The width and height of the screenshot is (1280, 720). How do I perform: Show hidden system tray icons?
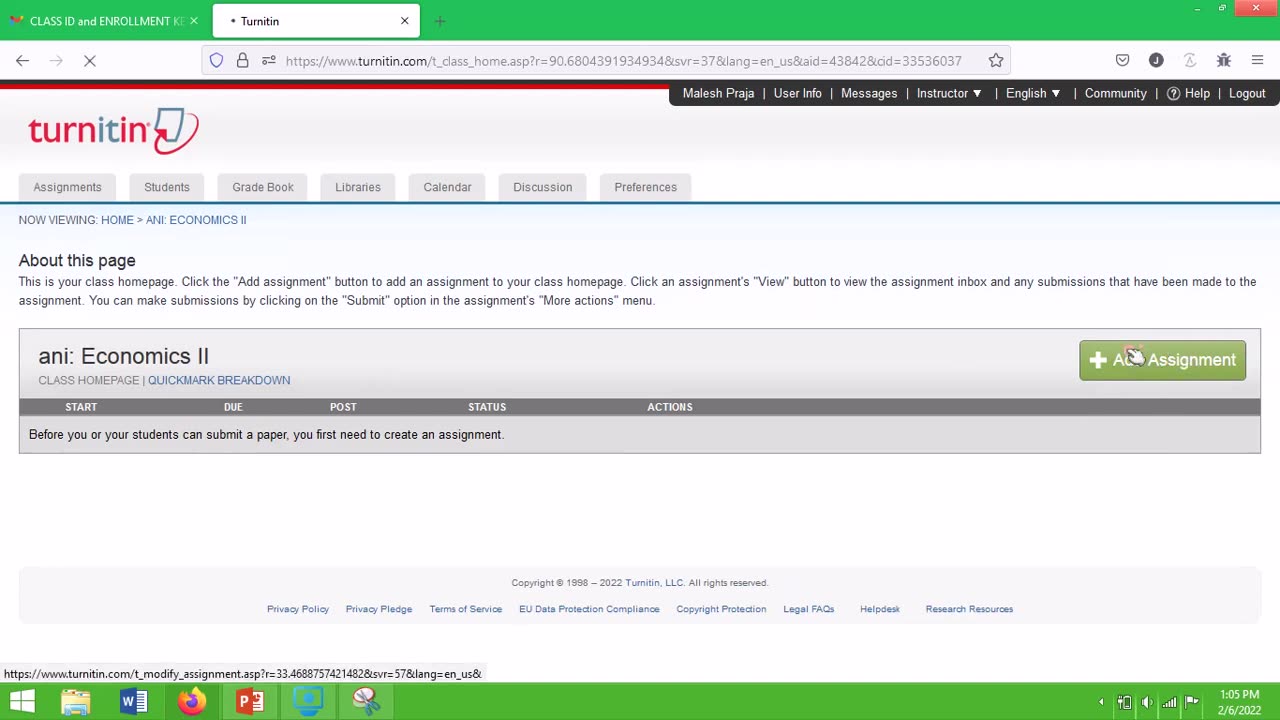click(x=1101, y=702)
